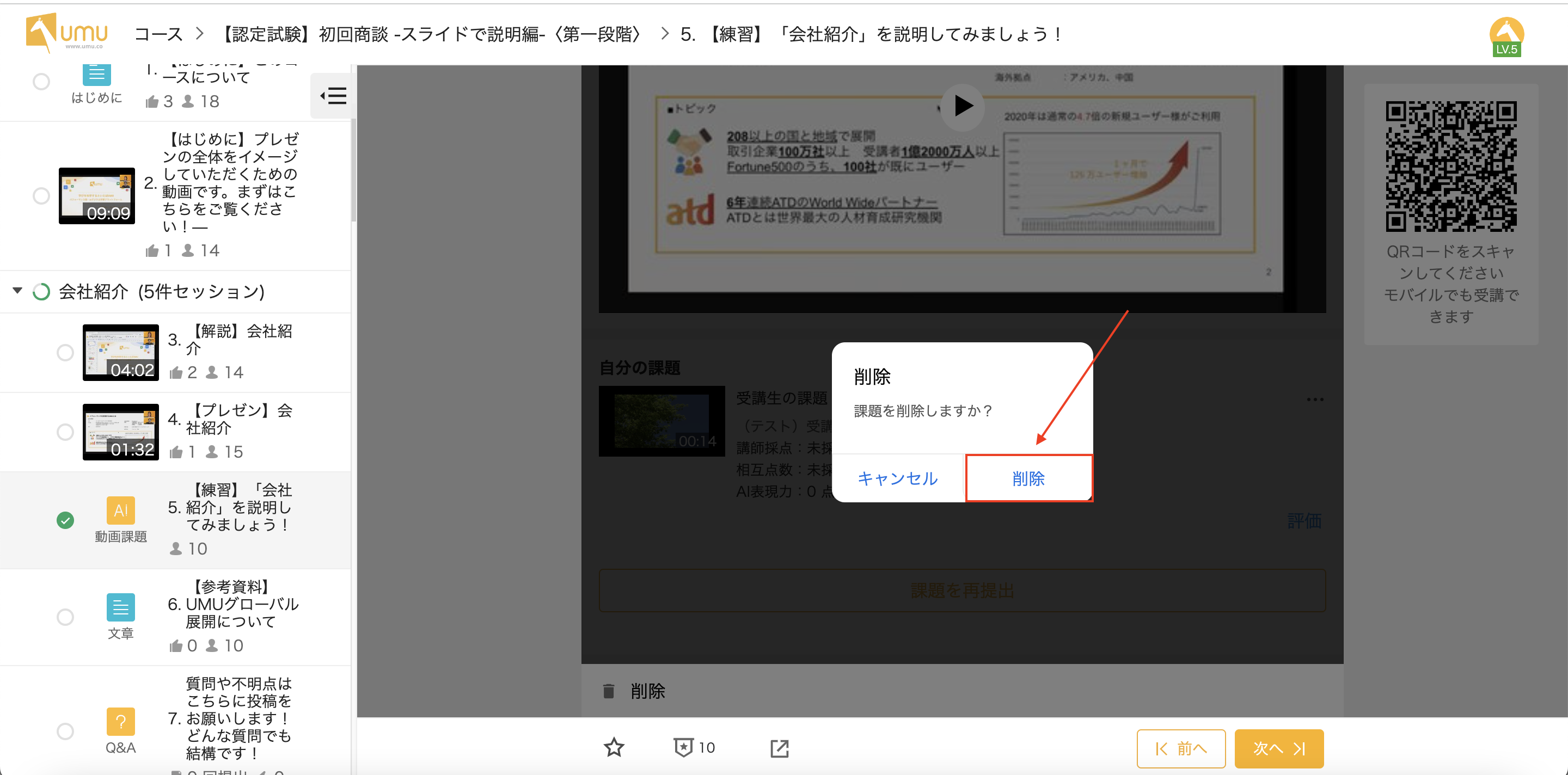Click the chevron after コース in the breadcrumb

pyautogui.click(x=199, y=34)
